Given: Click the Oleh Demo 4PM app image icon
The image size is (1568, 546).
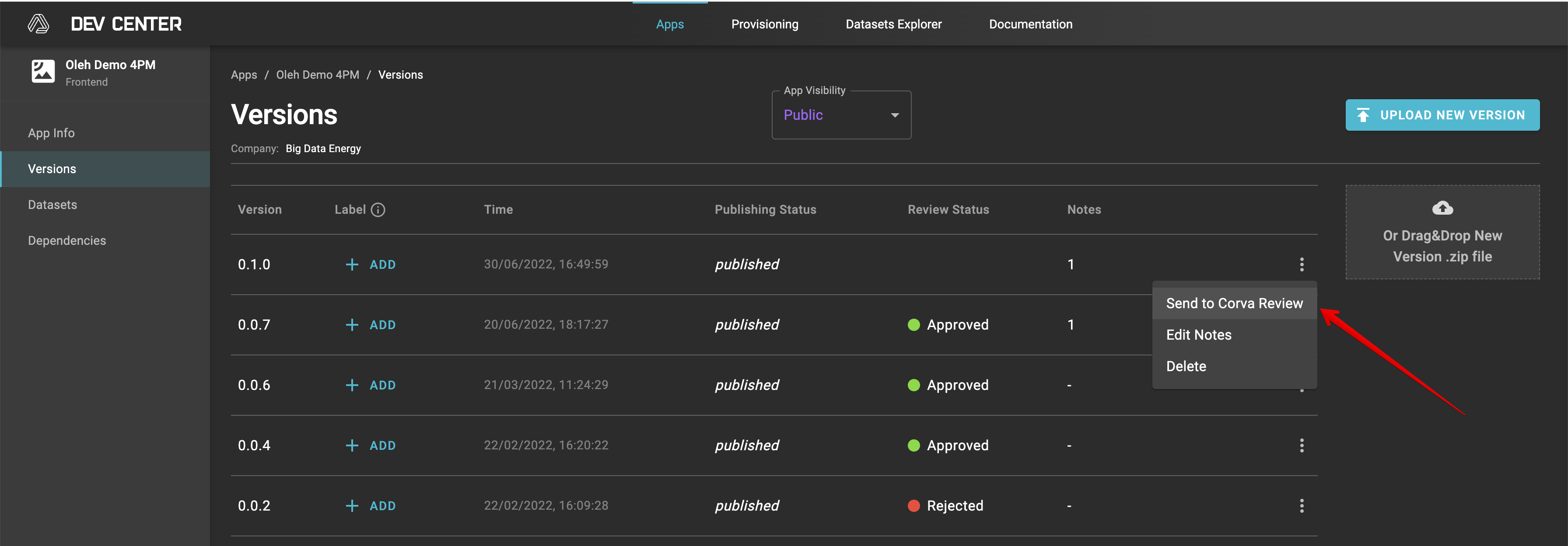Looking at the screenshot, I should (x=43, y=72).
